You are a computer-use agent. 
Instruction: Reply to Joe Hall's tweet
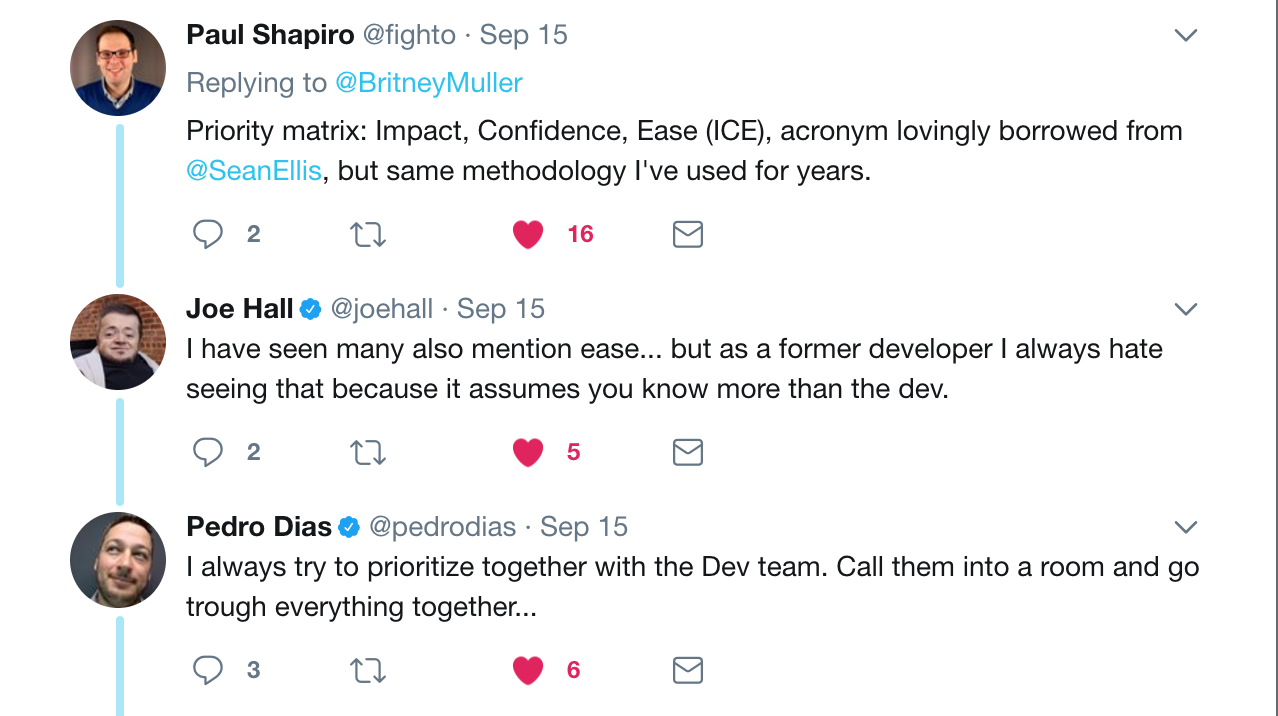pos(208,452)
